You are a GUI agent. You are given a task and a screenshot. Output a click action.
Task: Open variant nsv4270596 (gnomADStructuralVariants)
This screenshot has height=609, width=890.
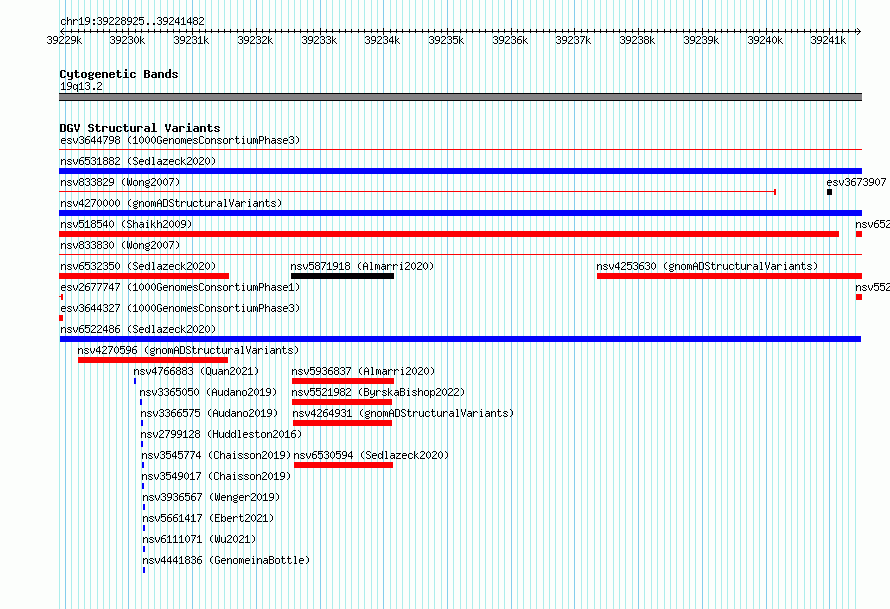click(x=188, y=350)
